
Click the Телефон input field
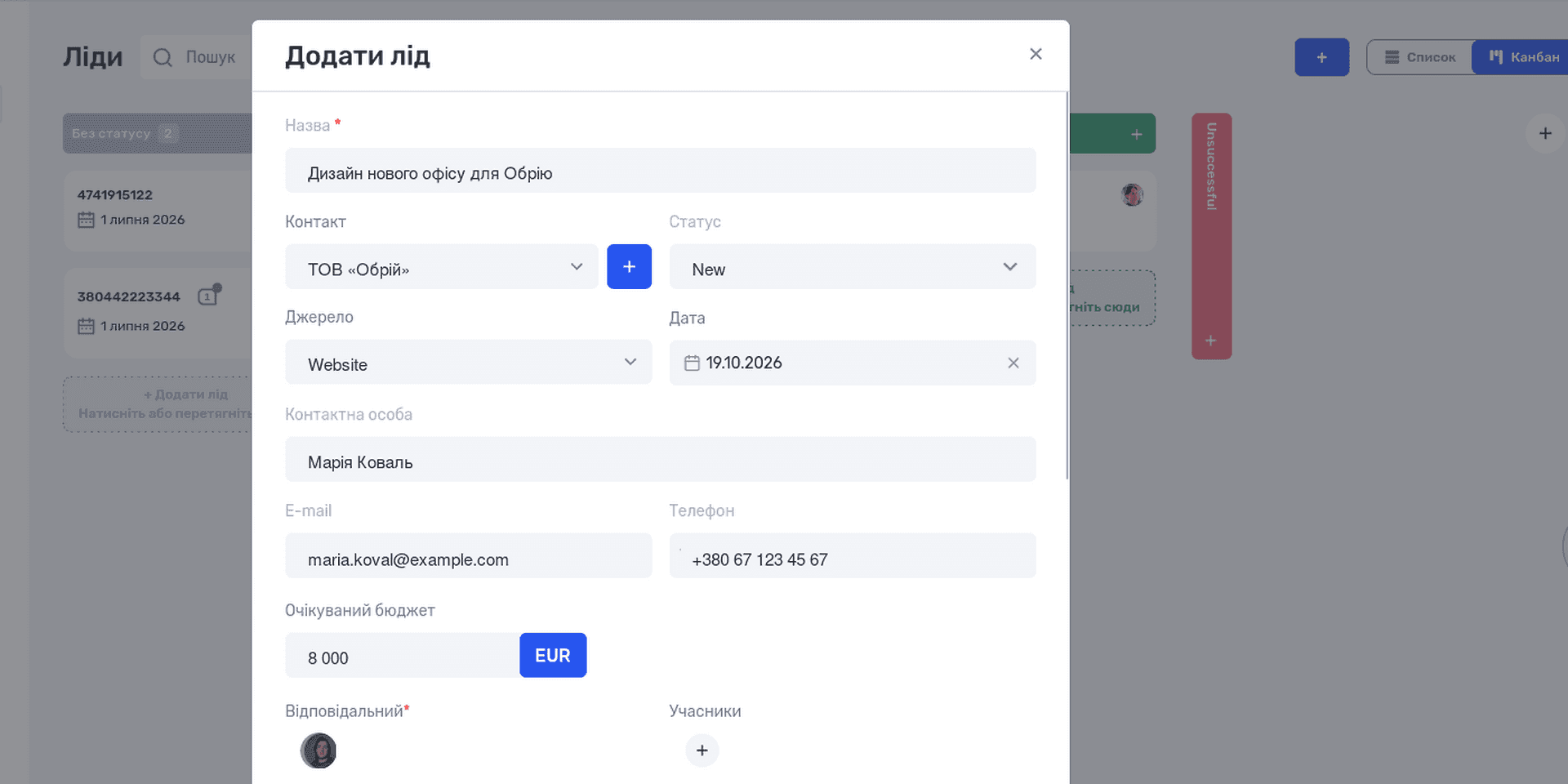click(853, 555)
